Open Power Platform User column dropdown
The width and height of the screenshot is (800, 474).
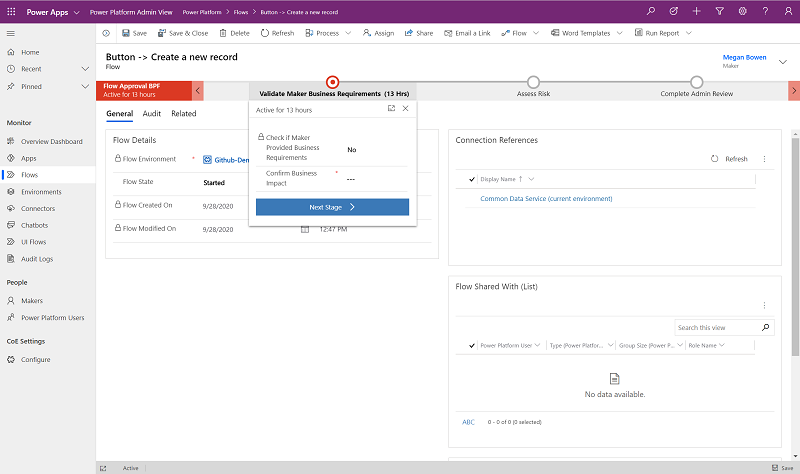pos(537,345)
